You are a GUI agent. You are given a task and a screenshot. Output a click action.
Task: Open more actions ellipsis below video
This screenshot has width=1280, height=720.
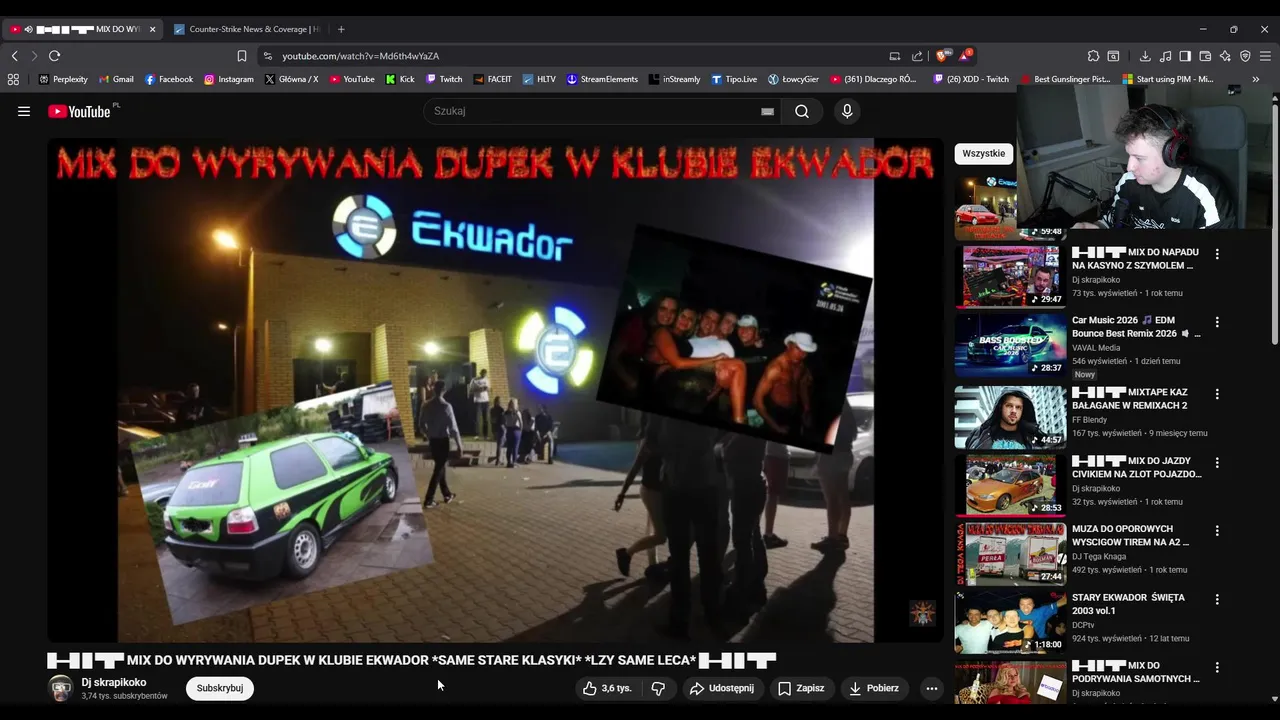(x=931, y=688)
